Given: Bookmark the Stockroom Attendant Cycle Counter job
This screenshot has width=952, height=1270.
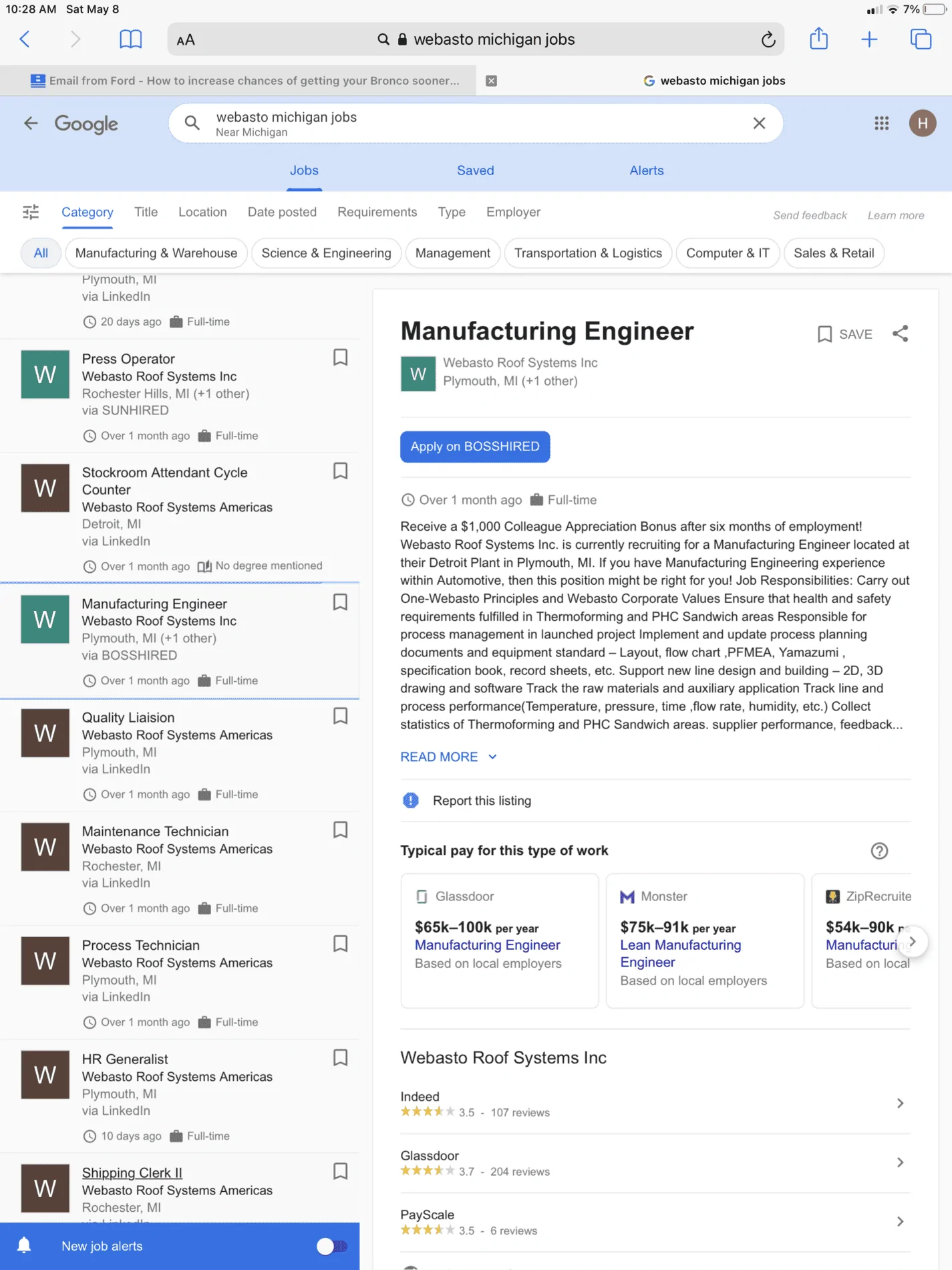Looking at the screenshot, I should tap(341, 471).
